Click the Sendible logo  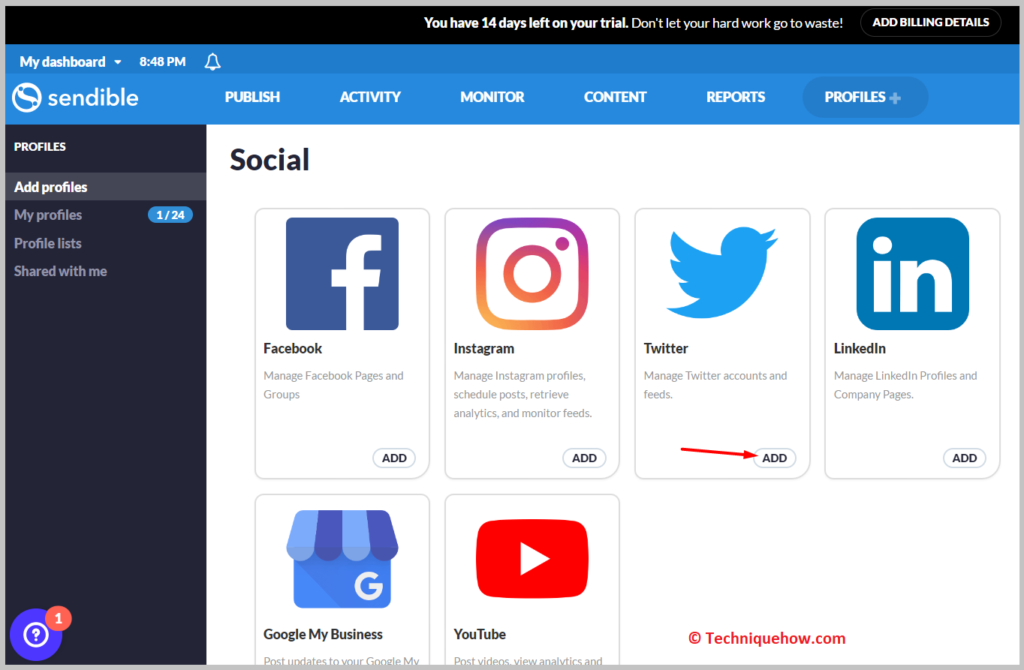pyautogui.click(x=75, y=97)
